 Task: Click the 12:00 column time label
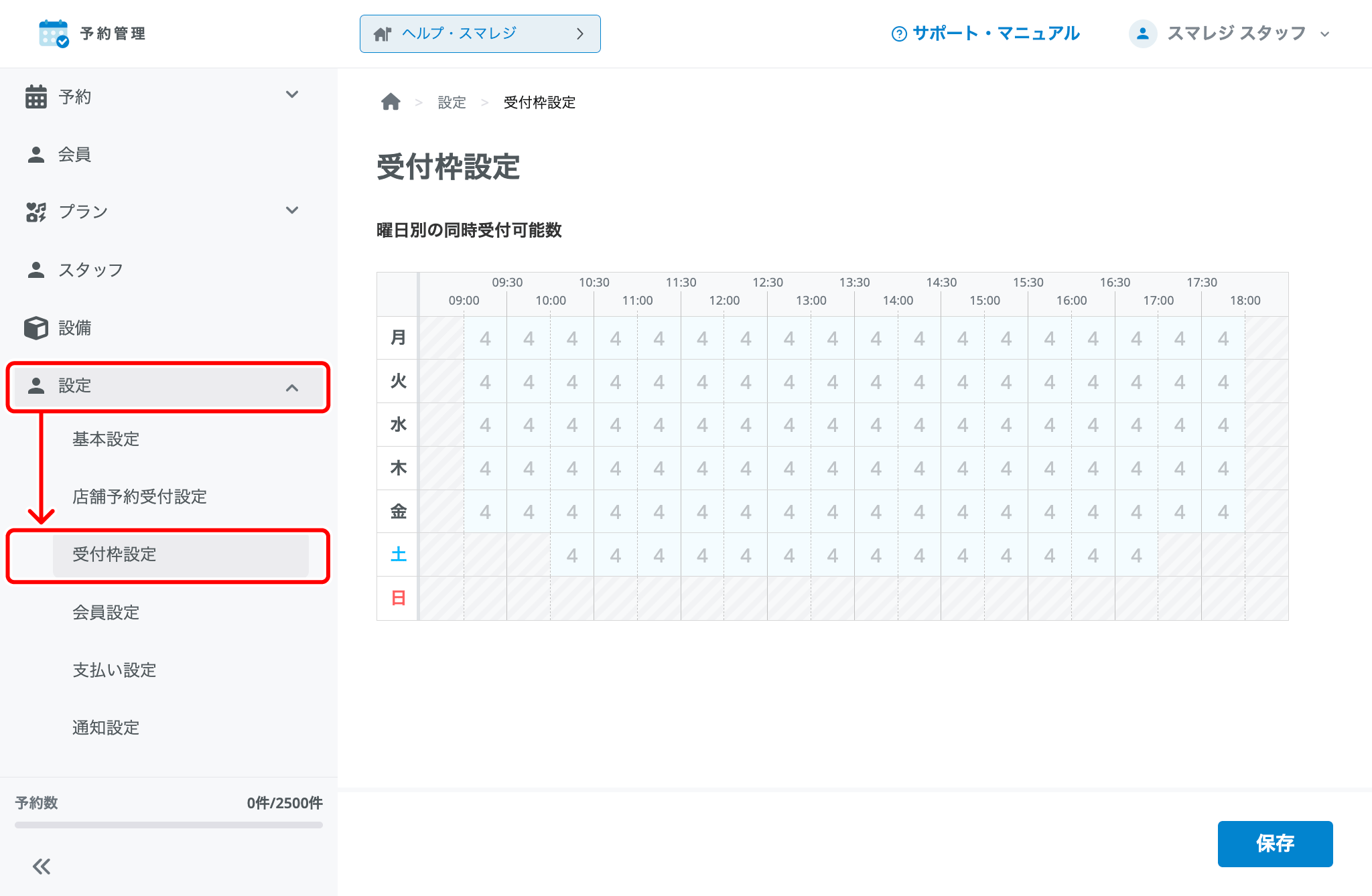[x=724, y=301]
